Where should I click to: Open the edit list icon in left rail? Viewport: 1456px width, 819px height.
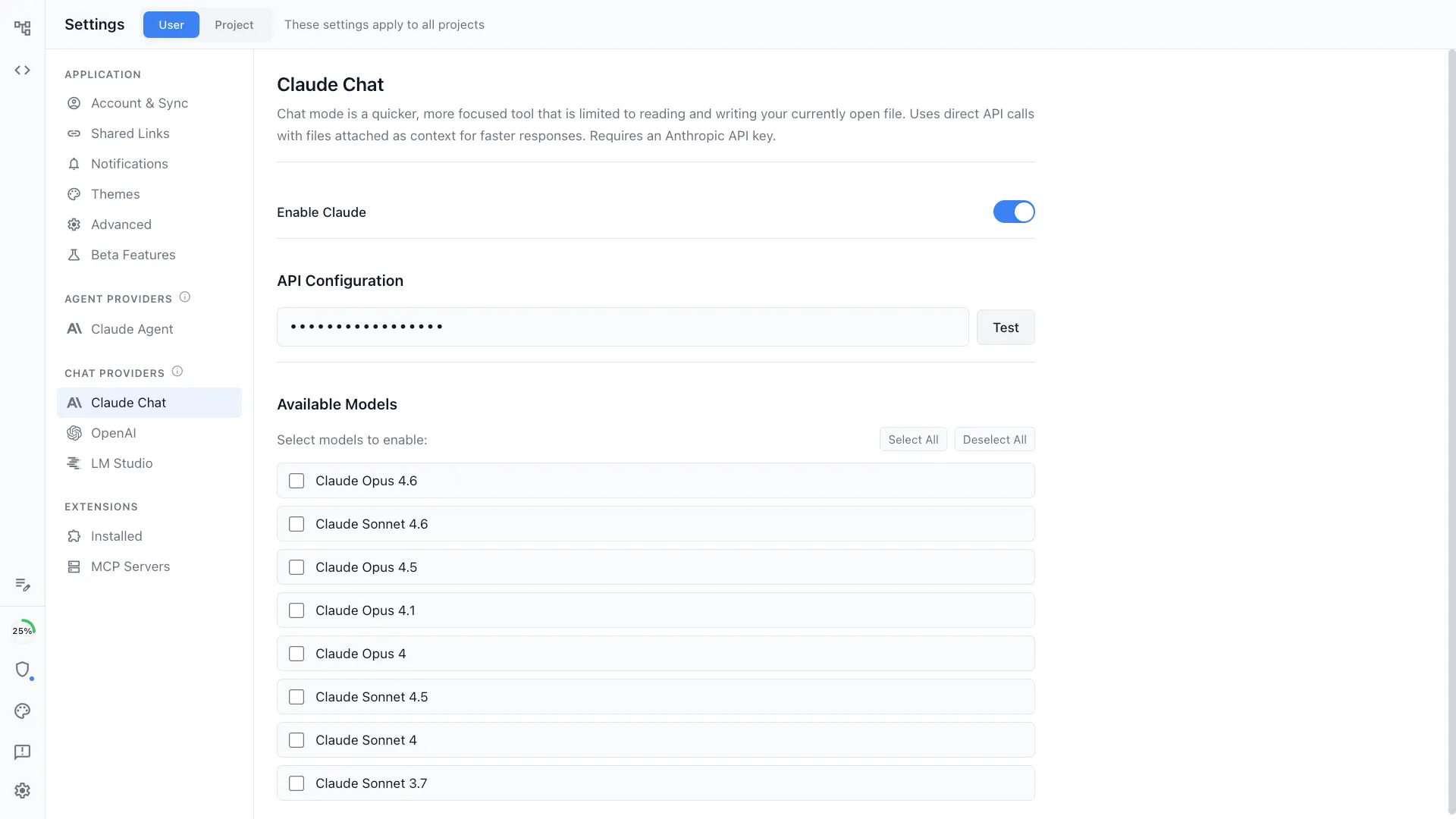pos(23,585)
